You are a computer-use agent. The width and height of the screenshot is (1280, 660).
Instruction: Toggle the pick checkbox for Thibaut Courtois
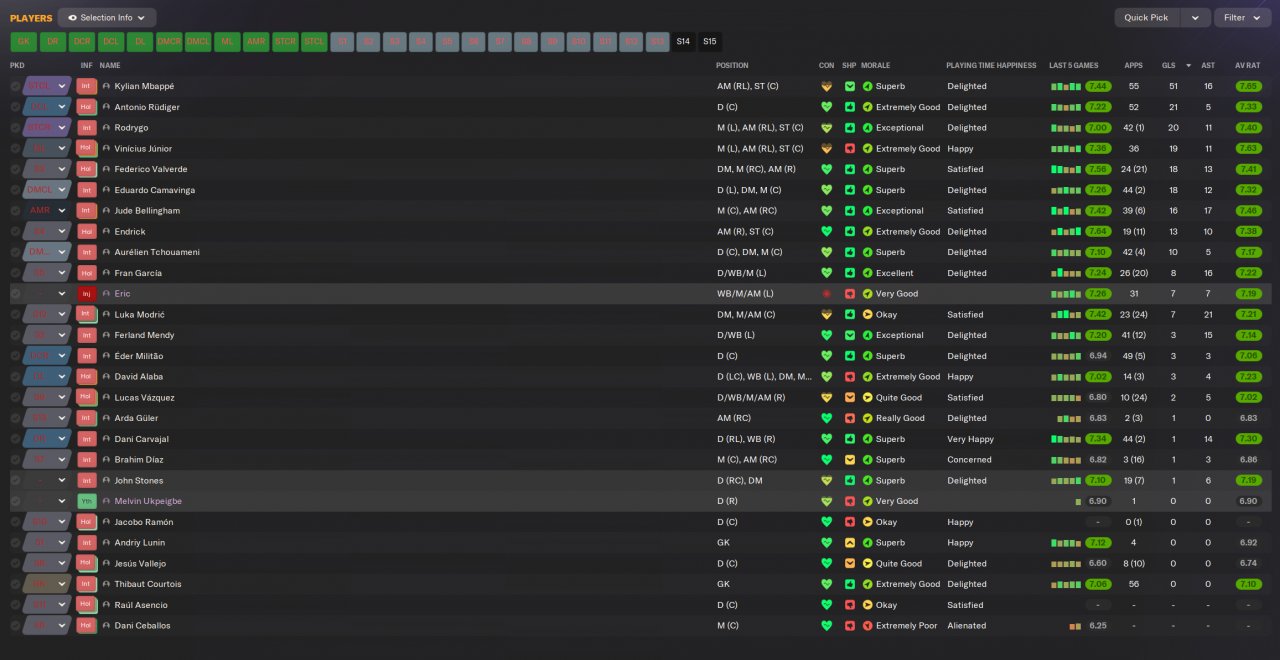[x=15, y=584]
